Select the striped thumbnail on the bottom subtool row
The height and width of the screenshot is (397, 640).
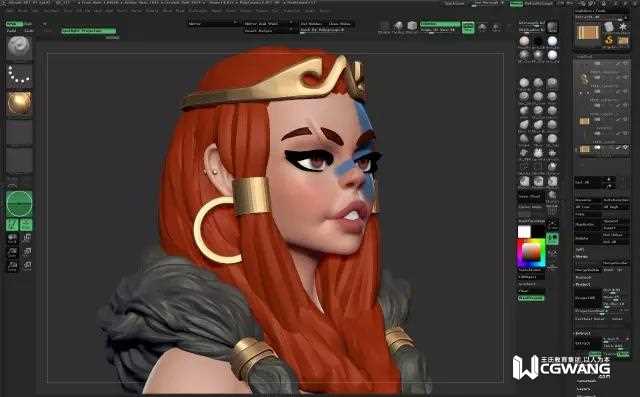(x=584, y=149)
